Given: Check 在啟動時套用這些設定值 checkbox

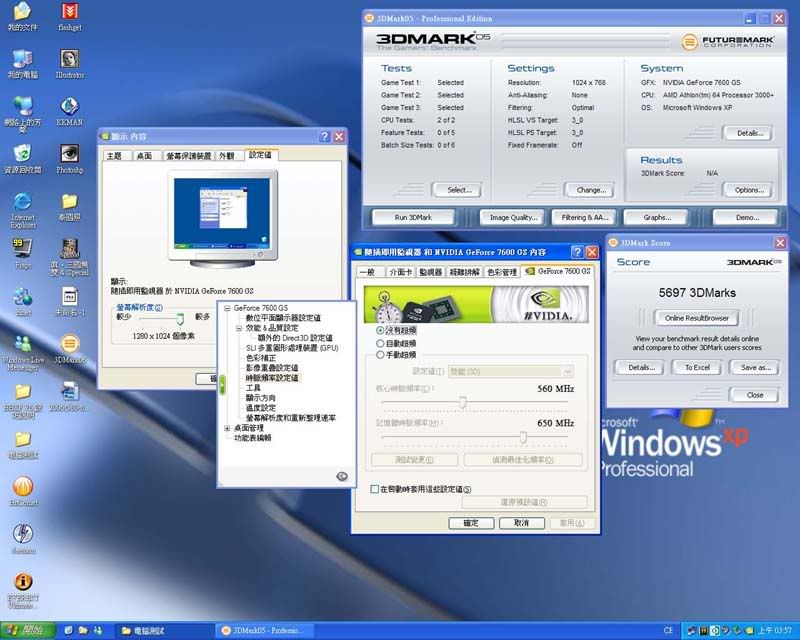Looking at the screenshot, I should coord(374,489).
